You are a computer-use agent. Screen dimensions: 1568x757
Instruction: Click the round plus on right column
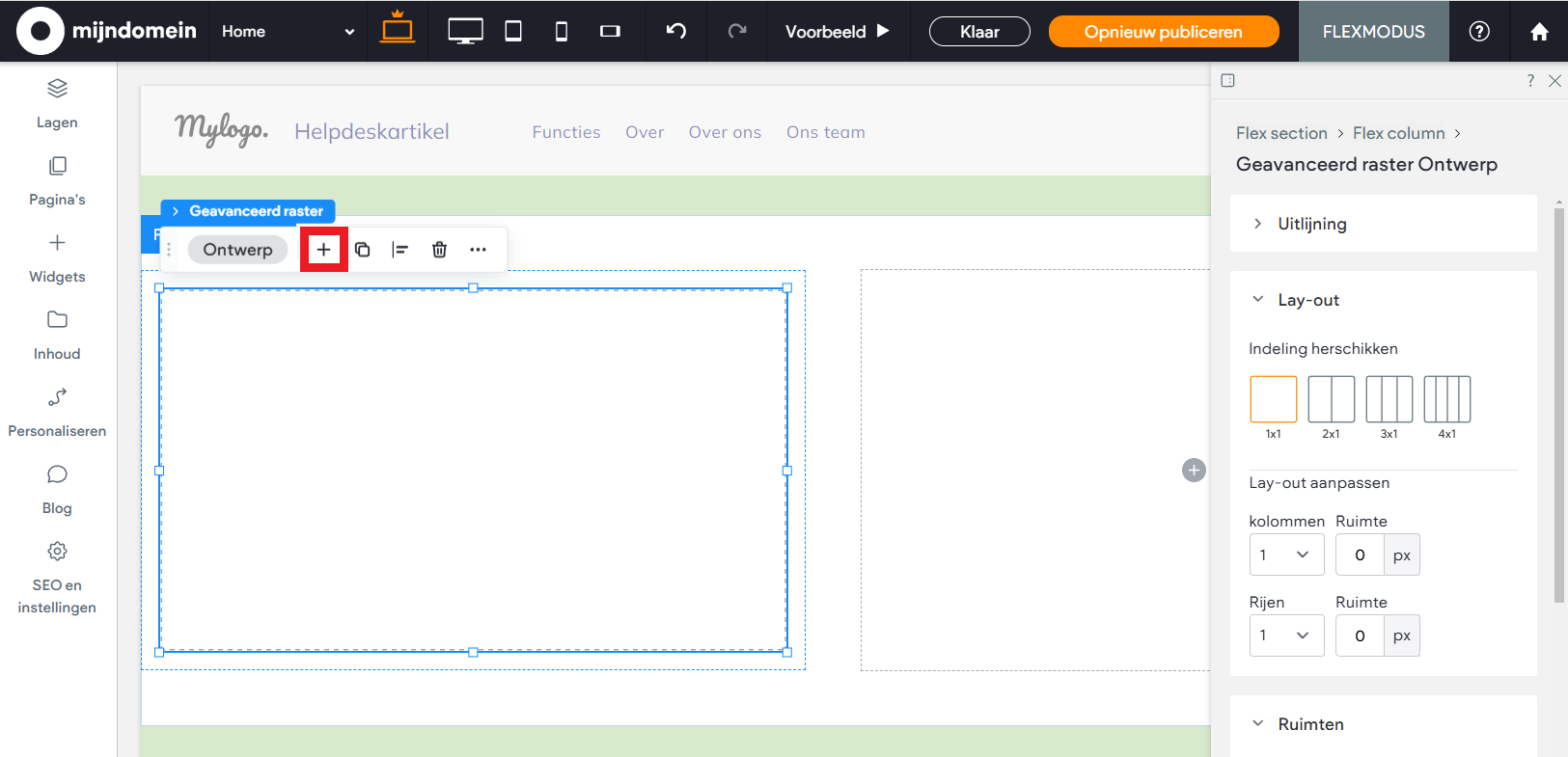click(1194, 470)
